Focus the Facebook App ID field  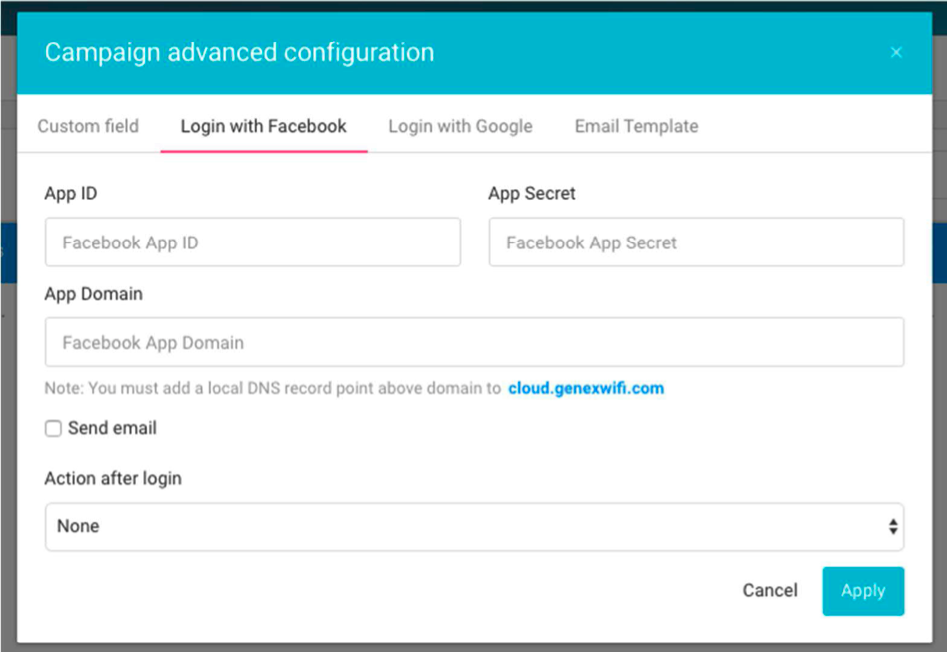tap(252, 242)
